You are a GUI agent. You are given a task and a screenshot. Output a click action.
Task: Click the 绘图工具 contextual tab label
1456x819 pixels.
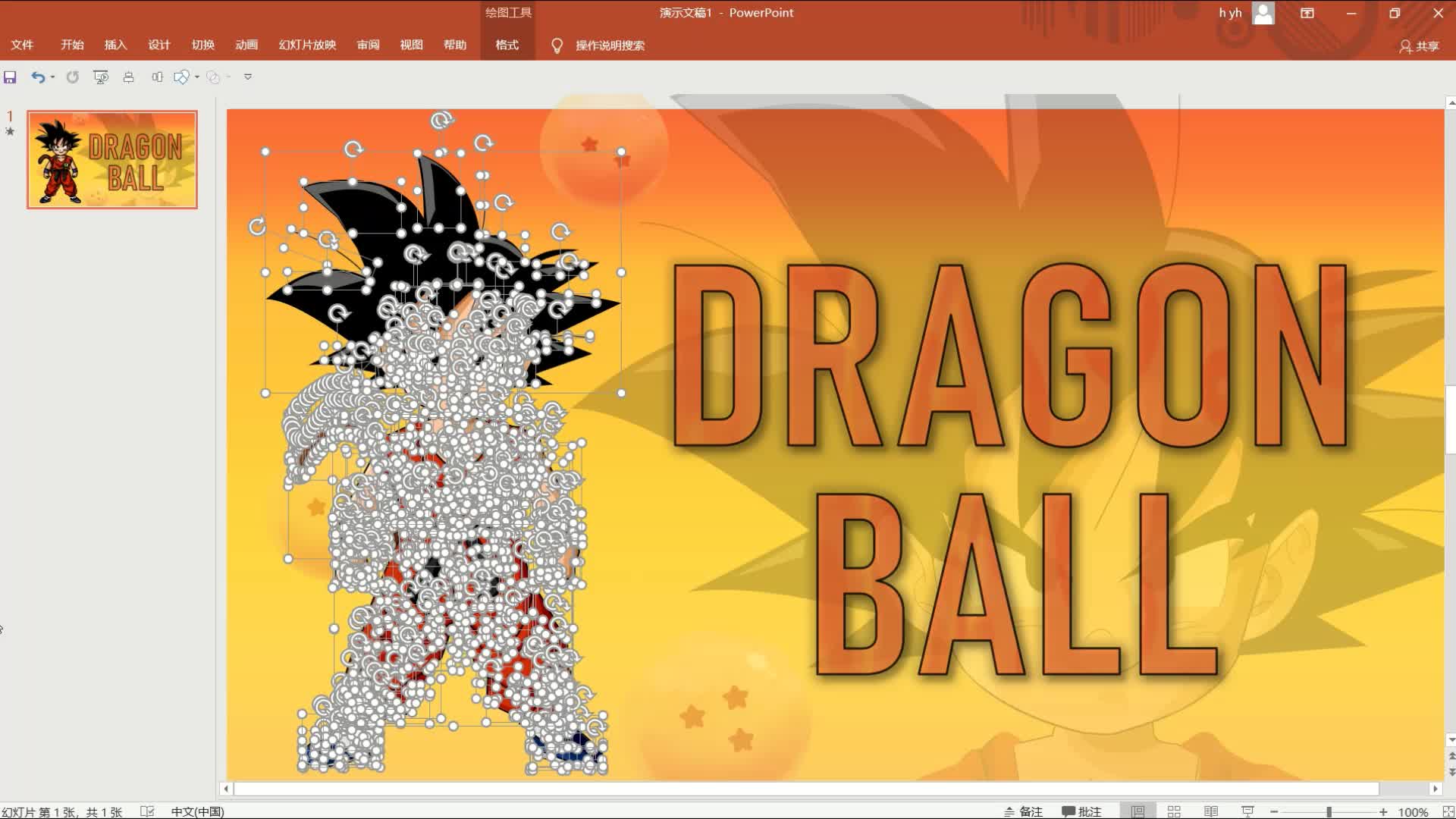[508, 13]
